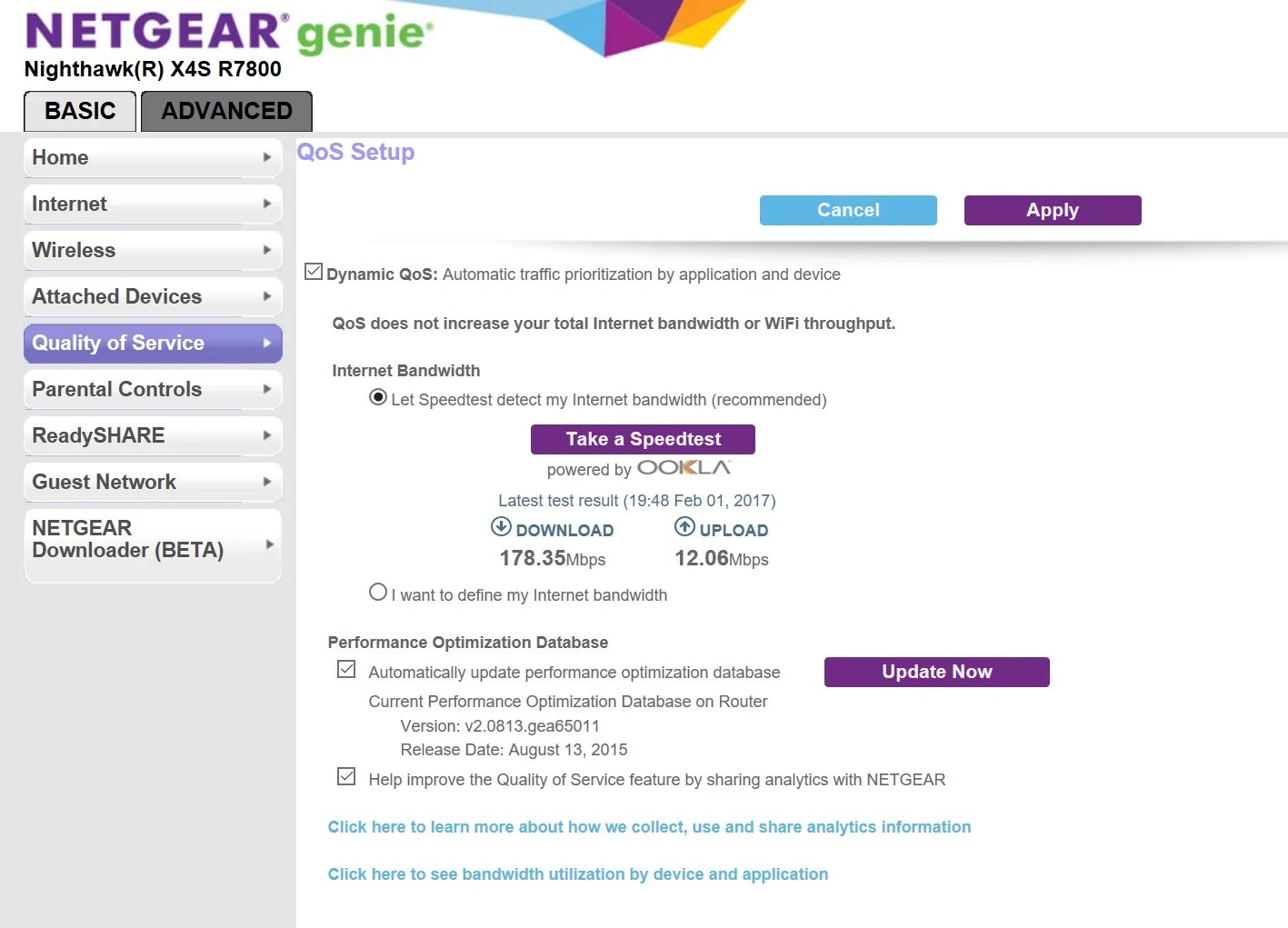Open link to see bandwidth utilization
Screen dimensions: 1288x928
[578, 874]
